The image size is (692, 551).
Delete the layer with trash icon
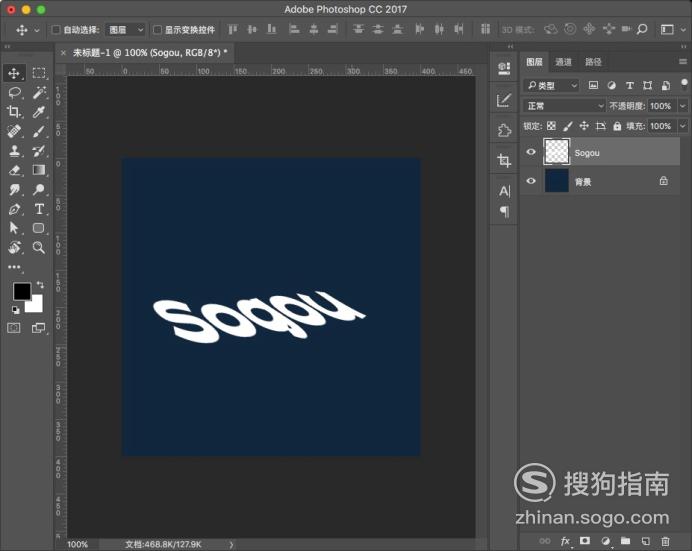click(665, 541)
